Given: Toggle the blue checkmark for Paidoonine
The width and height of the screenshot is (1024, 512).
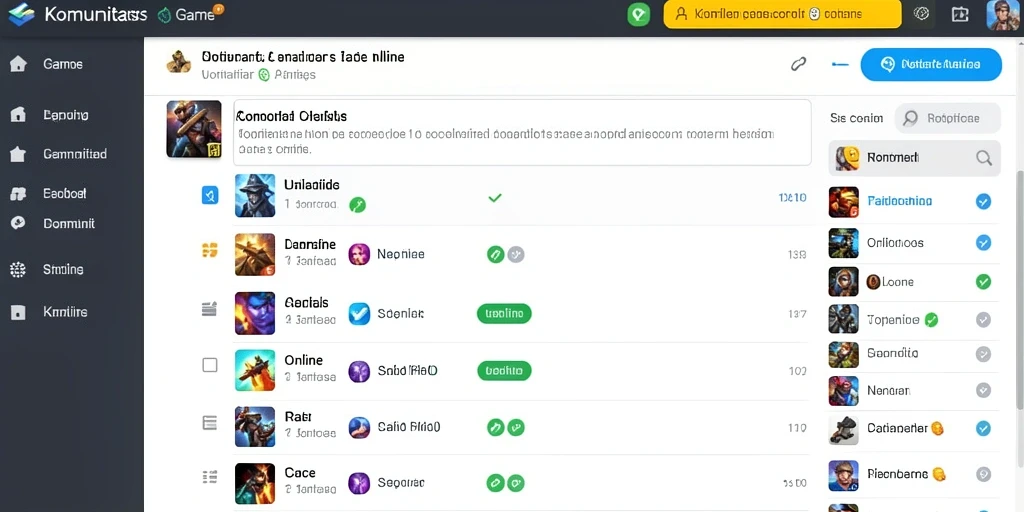Looking at the screenshot, I should 983,202.
